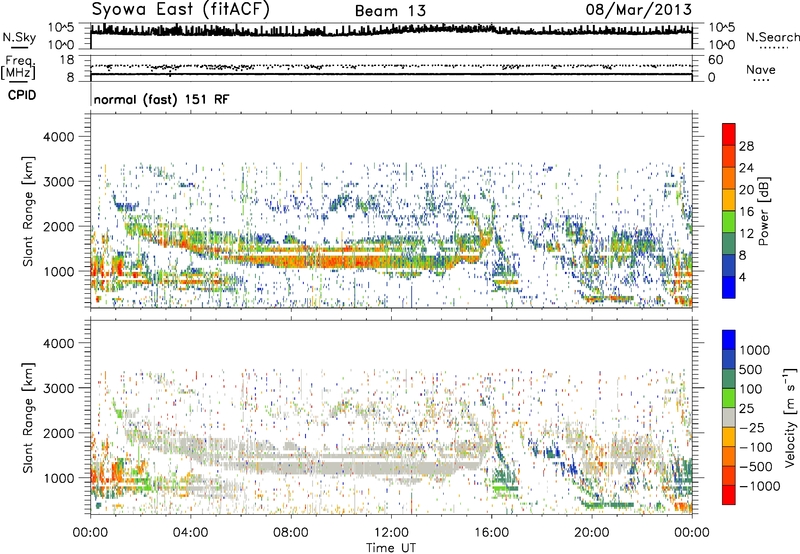Click the '18' tick on the frequency axis
800x554 pixels.
click(67, 60)
